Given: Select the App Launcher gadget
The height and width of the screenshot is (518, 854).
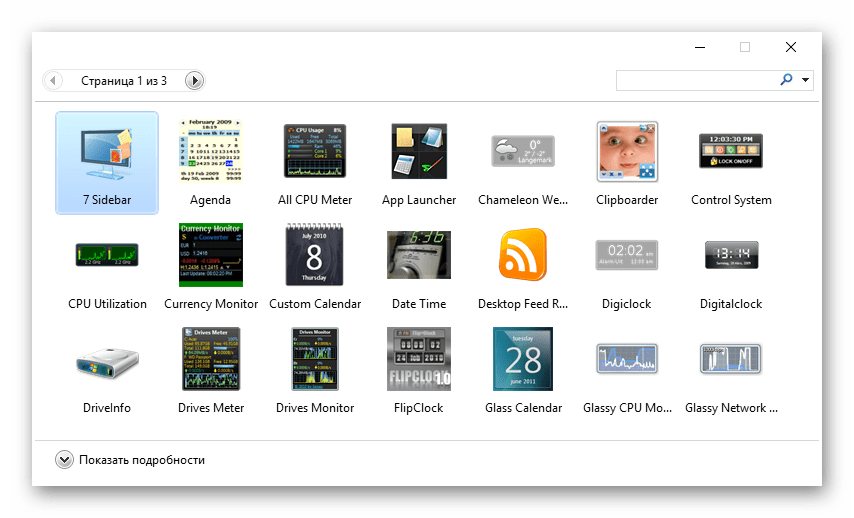Looking at the screenshot, I should 419,152.
